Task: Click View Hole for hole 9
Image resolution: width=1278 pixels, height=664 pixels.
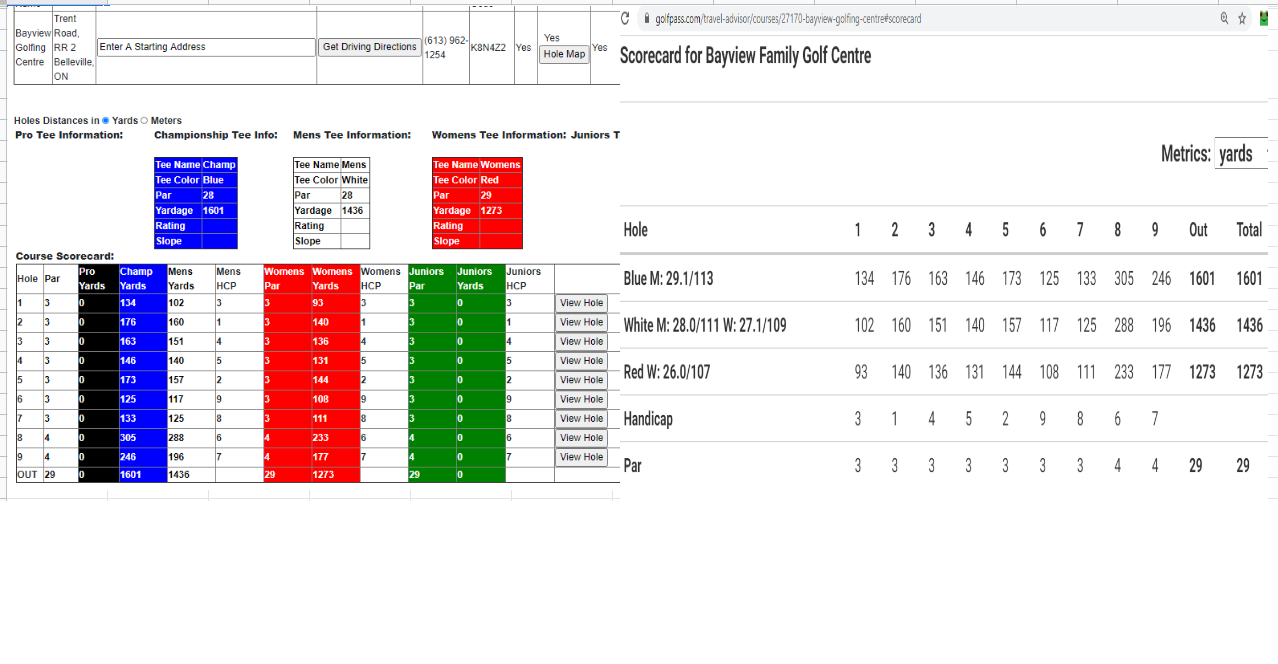Action: (x=582, y=457)
